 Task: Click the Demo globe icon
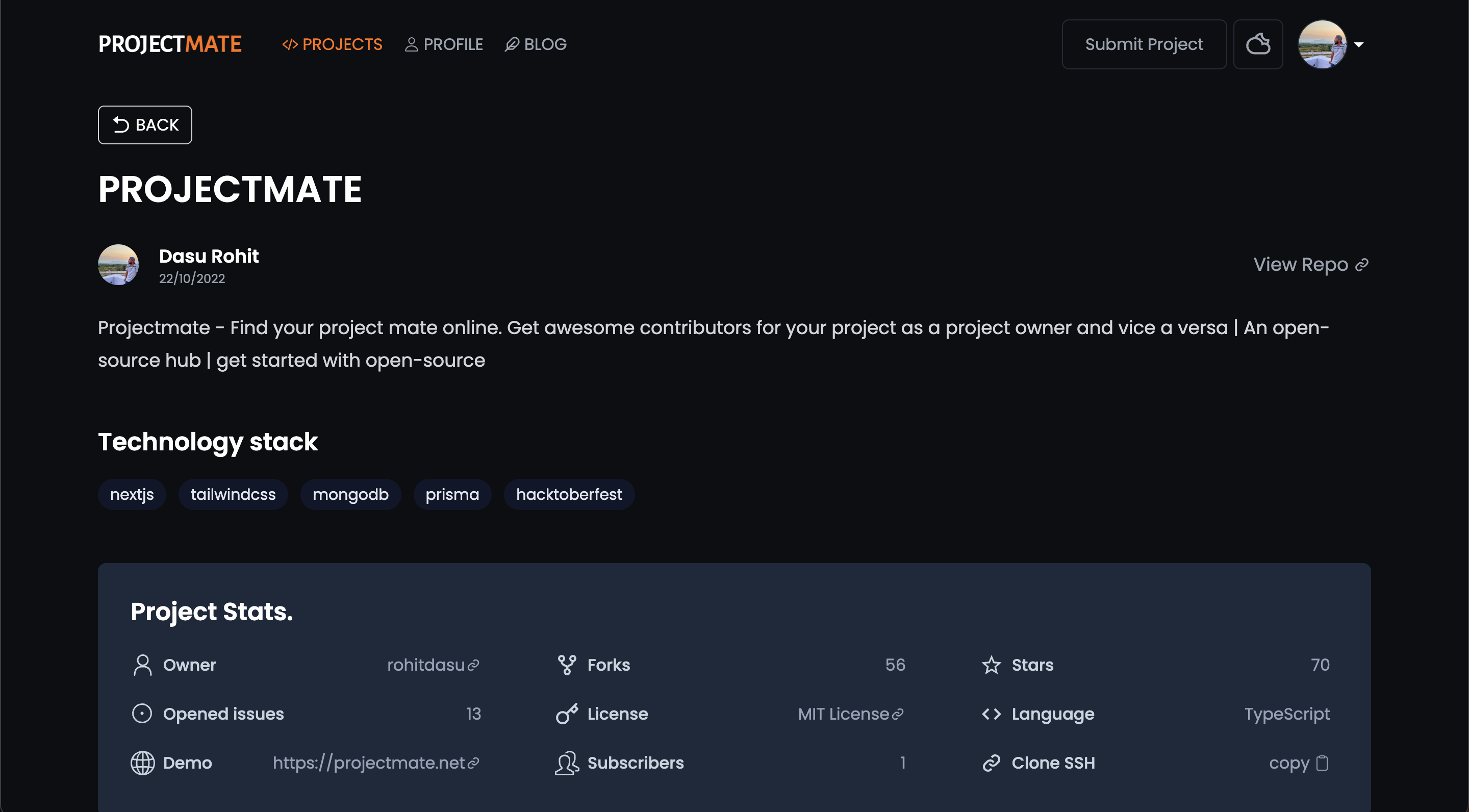click(143, 763)
